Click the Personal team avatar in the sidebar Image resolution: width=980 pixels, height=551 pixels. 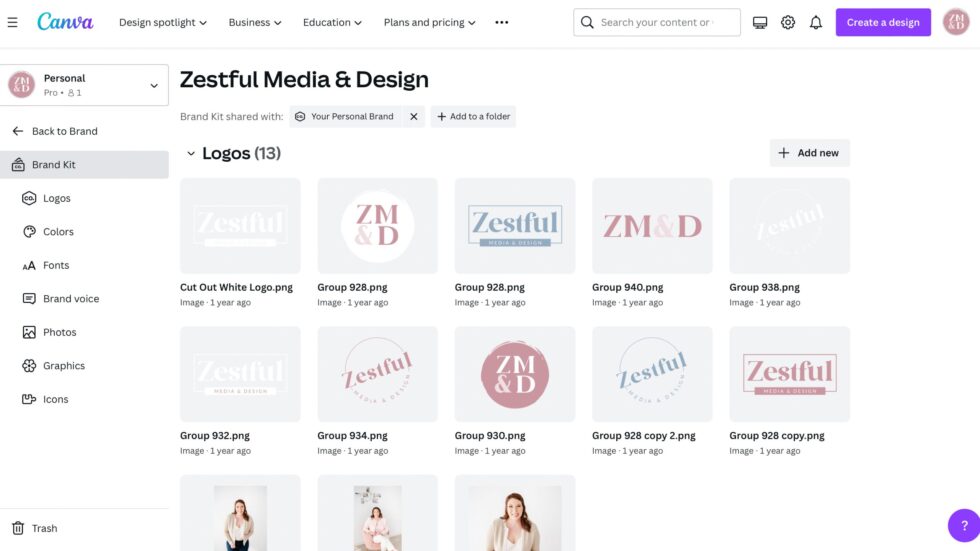(21, 84)
